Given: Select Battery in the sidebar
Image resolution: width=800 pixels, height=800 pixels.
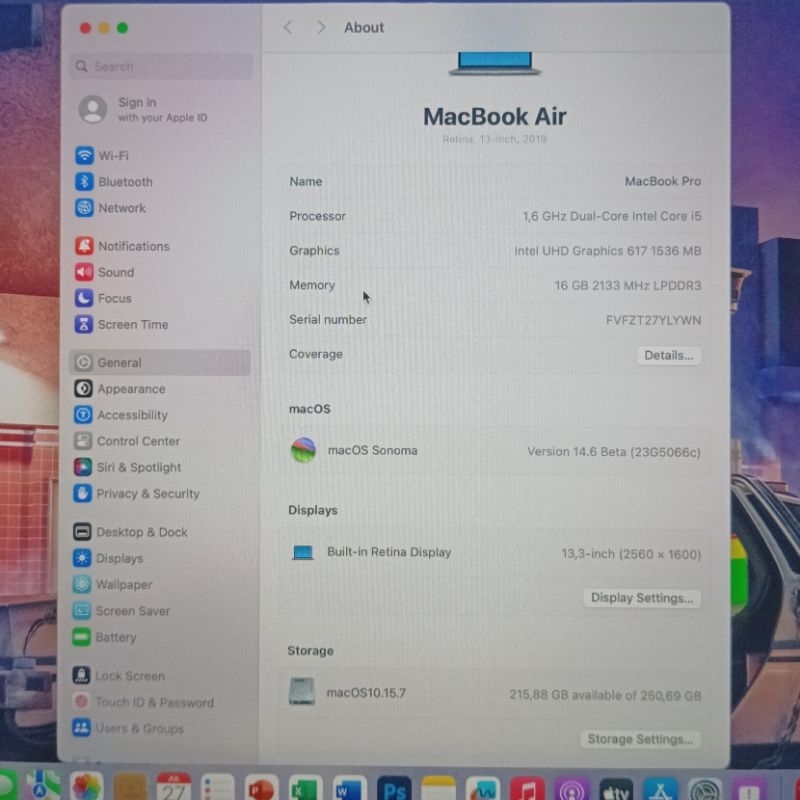Looking at the screenshot, I should [115, 638].
